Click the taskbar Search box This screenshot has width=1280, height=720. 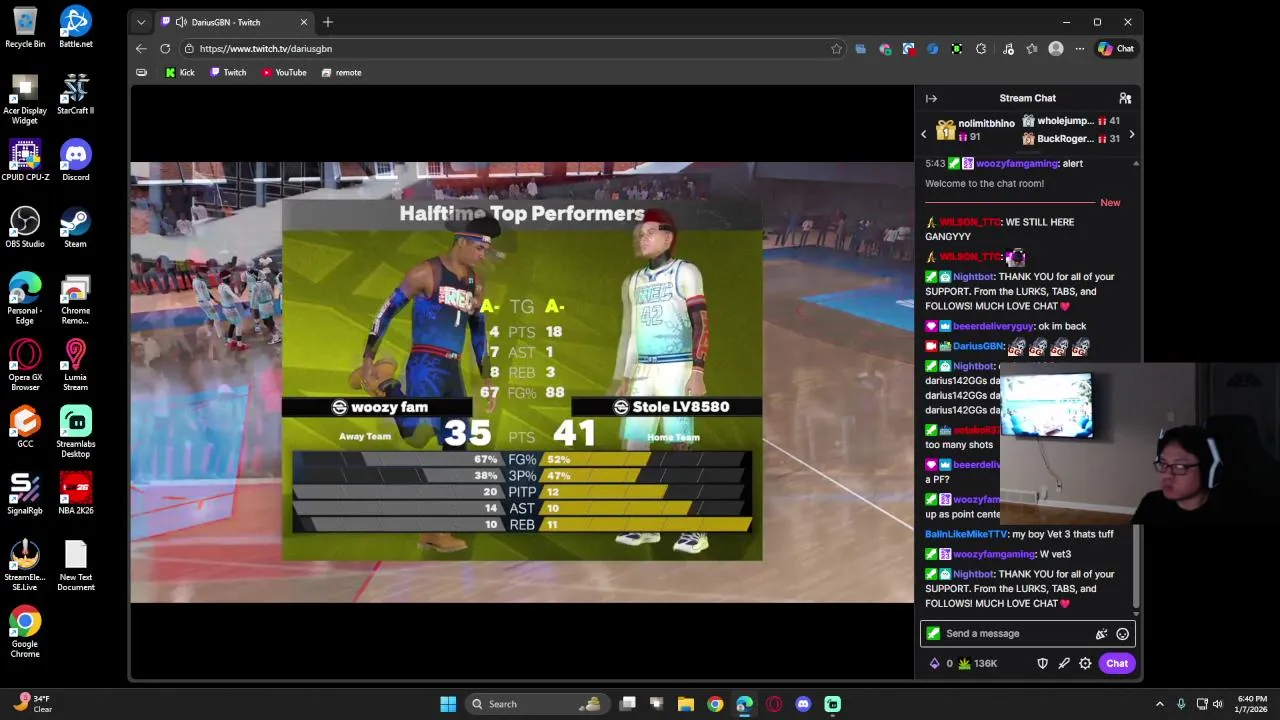pyautogui.click(x=538, y=704)
